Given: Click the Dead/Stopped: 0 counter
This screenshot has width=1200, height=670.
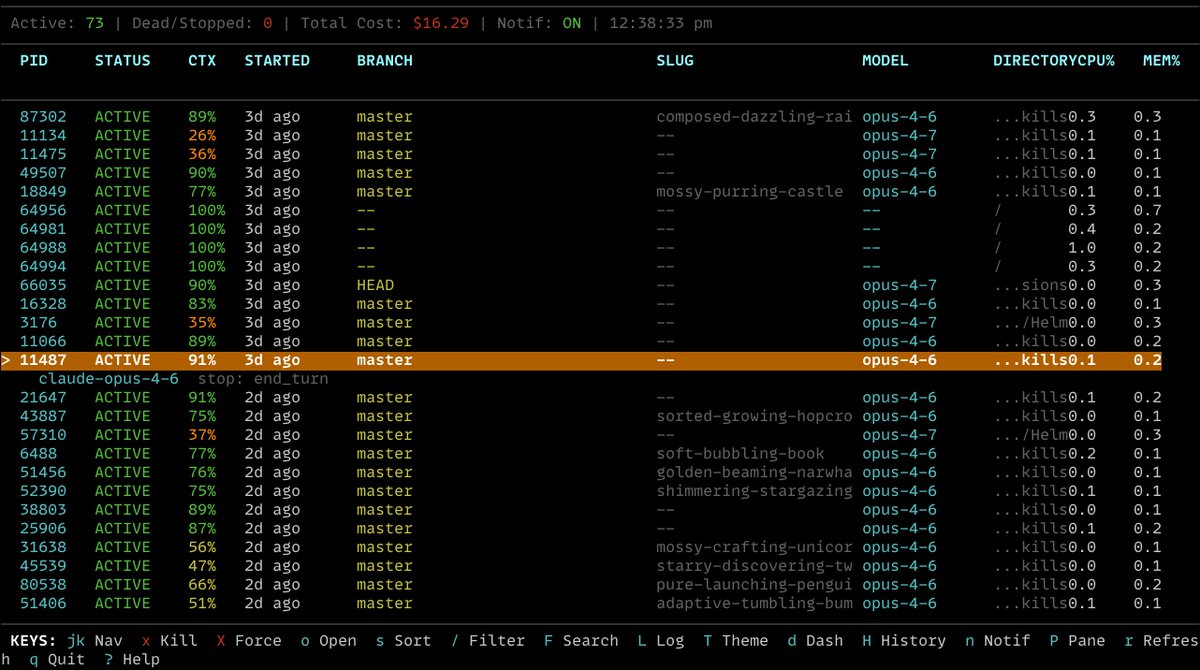Looking at the screenshot, I should (202, 22).
